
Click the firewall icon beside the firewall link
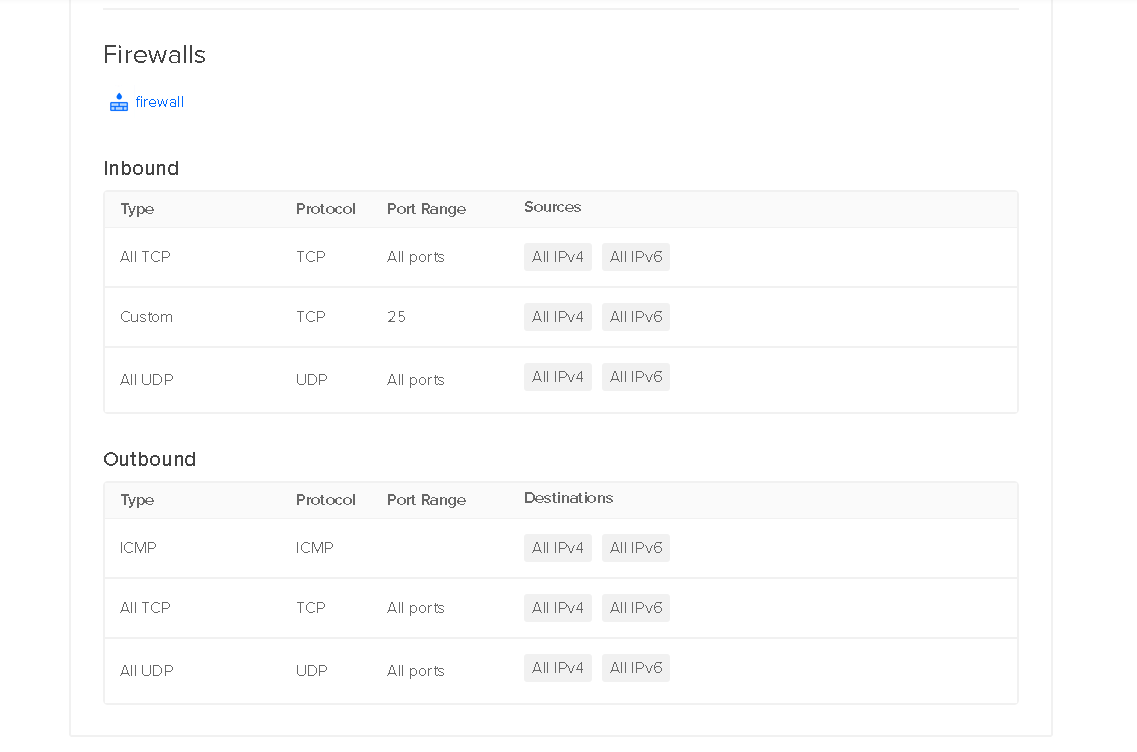(119, 102)
